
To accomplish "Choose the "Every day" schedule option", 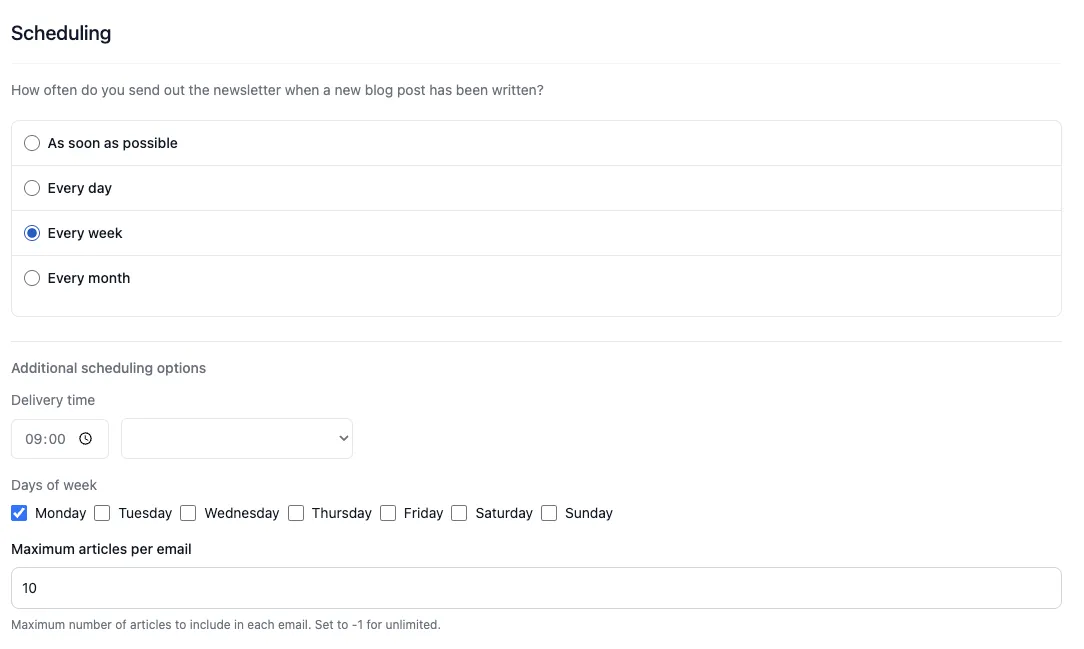I will click(x=32, y=188).
